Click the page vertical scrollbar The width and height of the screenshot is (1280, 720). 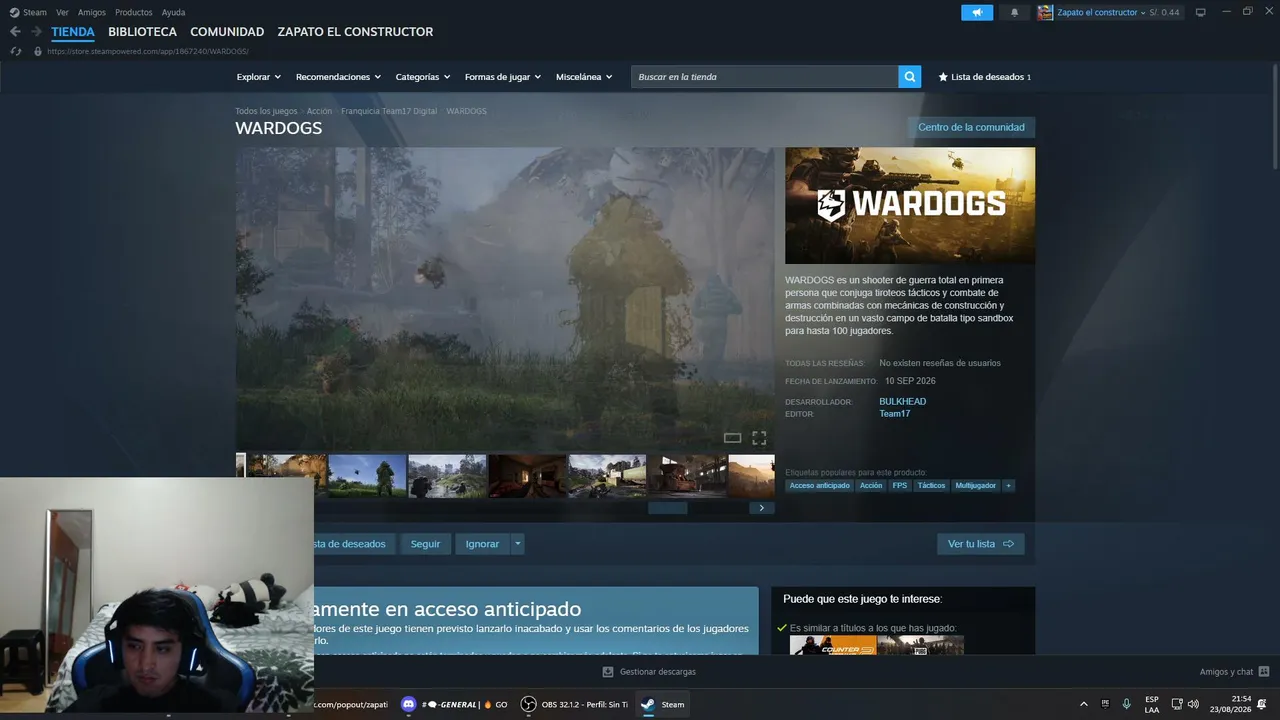point(1274,118)
